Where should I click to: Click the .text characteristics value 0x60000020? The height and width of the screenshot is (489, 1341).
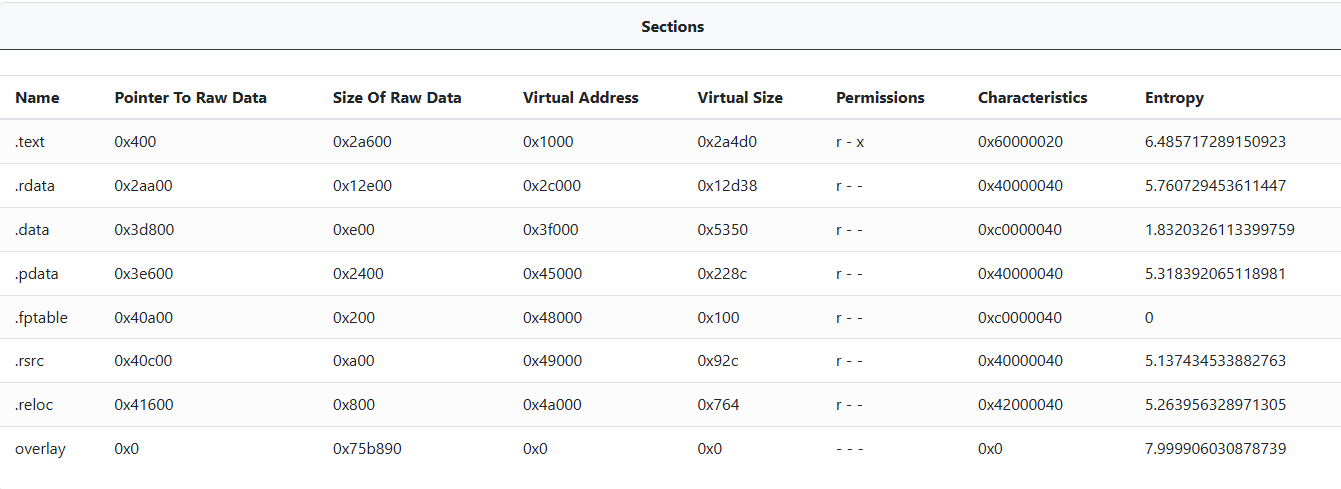point(1020,142)
